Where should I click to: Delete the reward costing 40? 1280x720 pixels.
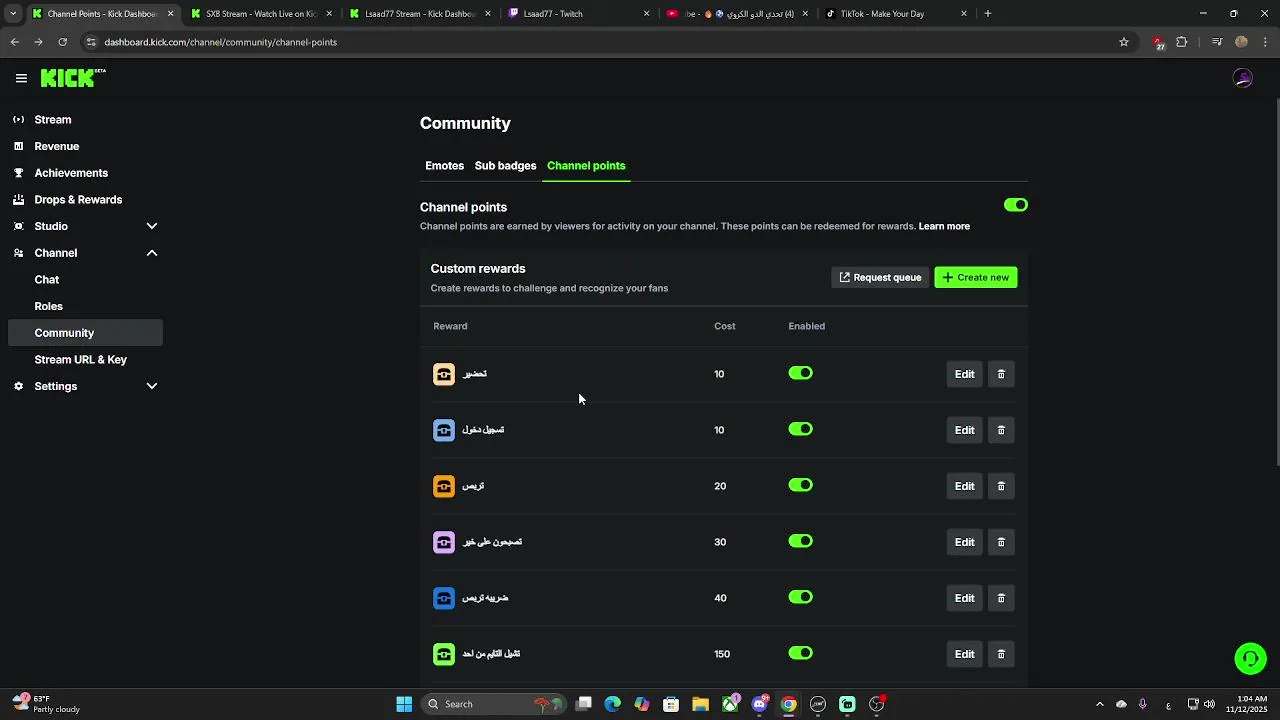click(x=1001, y=598)
